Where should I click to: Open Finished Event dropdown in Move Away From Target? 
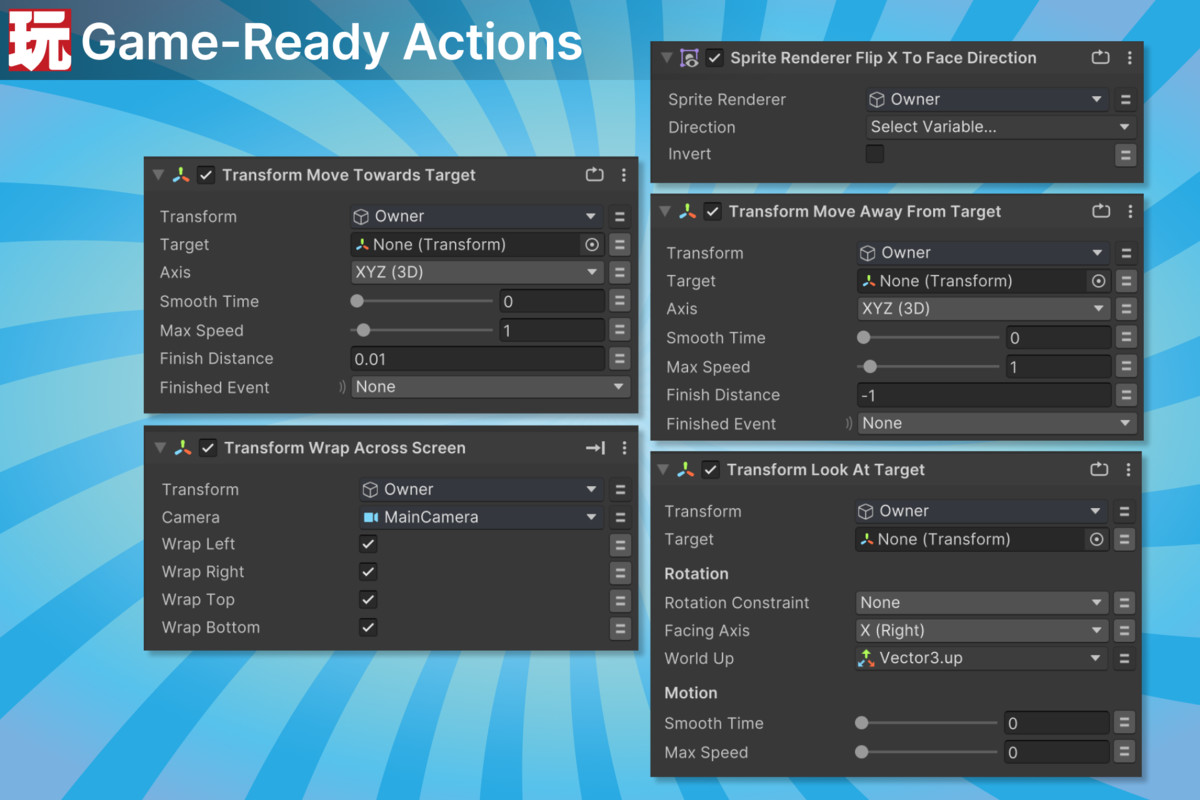pos(997,424)
